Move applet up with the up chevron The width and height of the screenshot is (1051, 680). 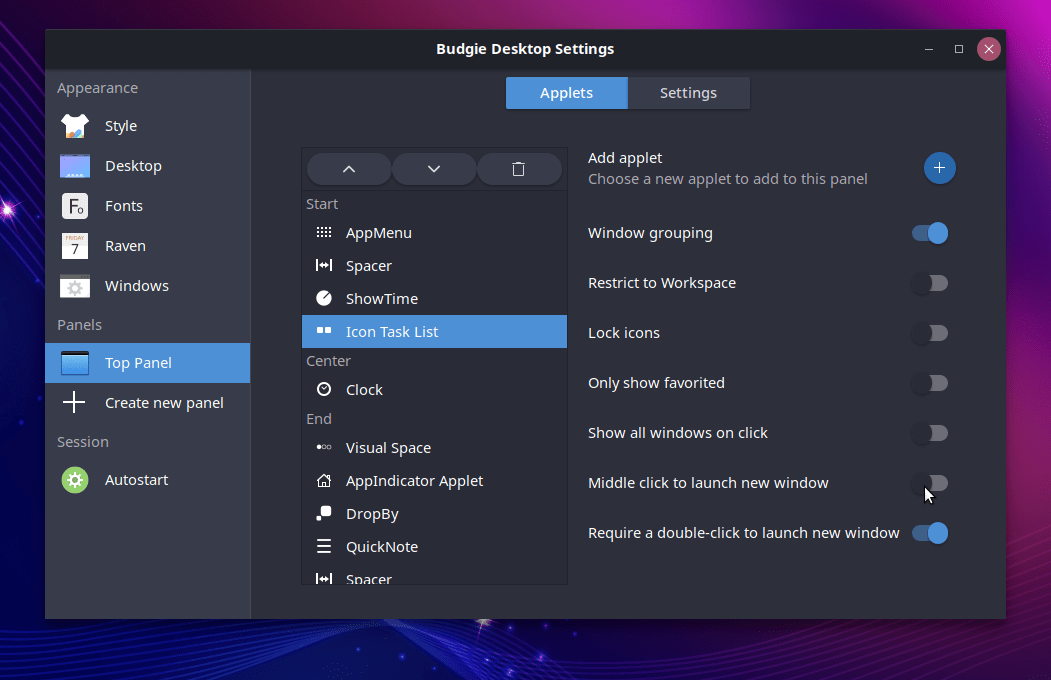[349, 169]
